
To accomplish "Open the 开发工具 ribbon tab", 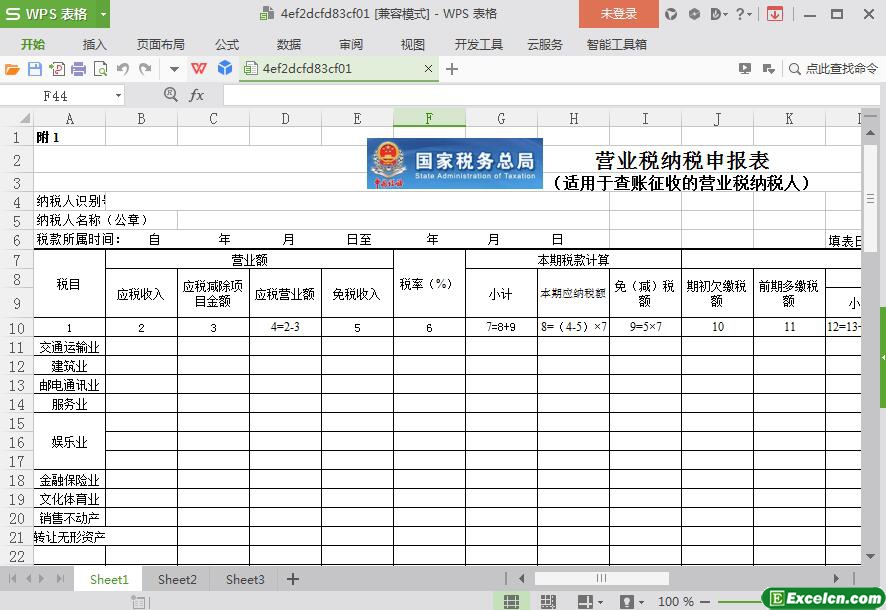I will [x=479, y=44].
